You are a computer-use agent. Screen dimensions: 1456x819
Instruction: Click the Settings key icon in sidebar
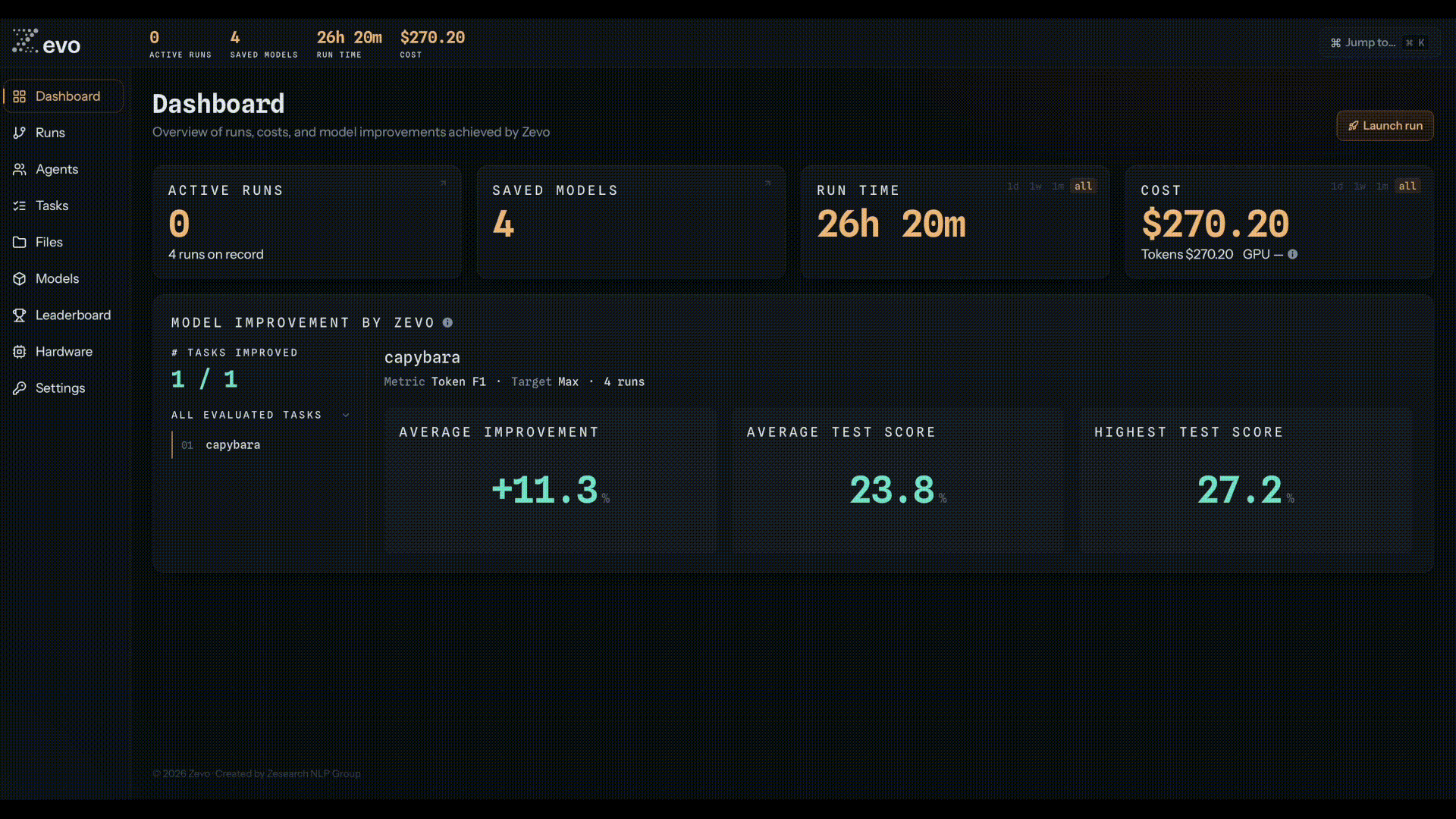click(20, 388)
